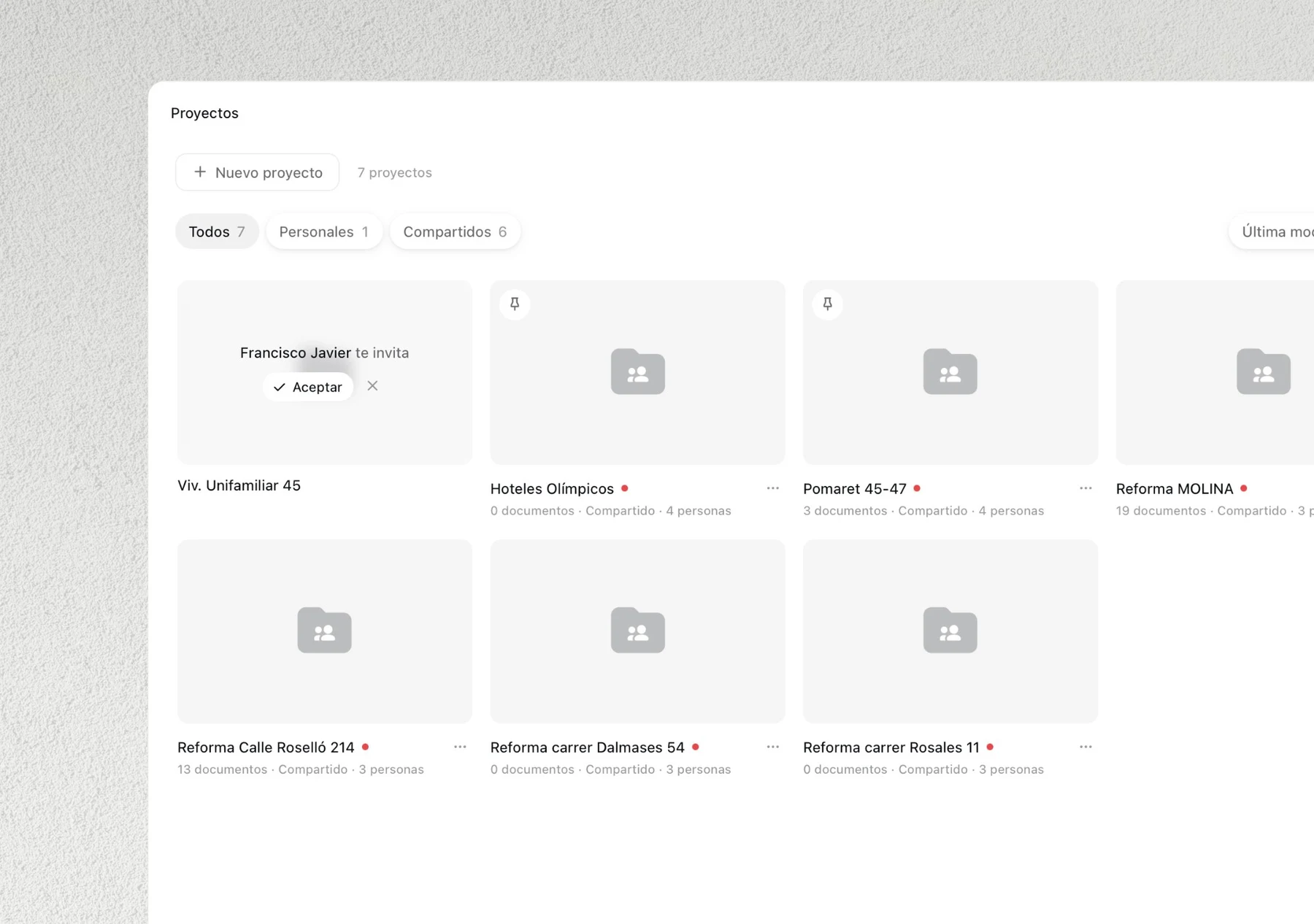Show options menu for Reforma Calle Roselló 214
Screen dimensions: 1314x924
point(460,747)
